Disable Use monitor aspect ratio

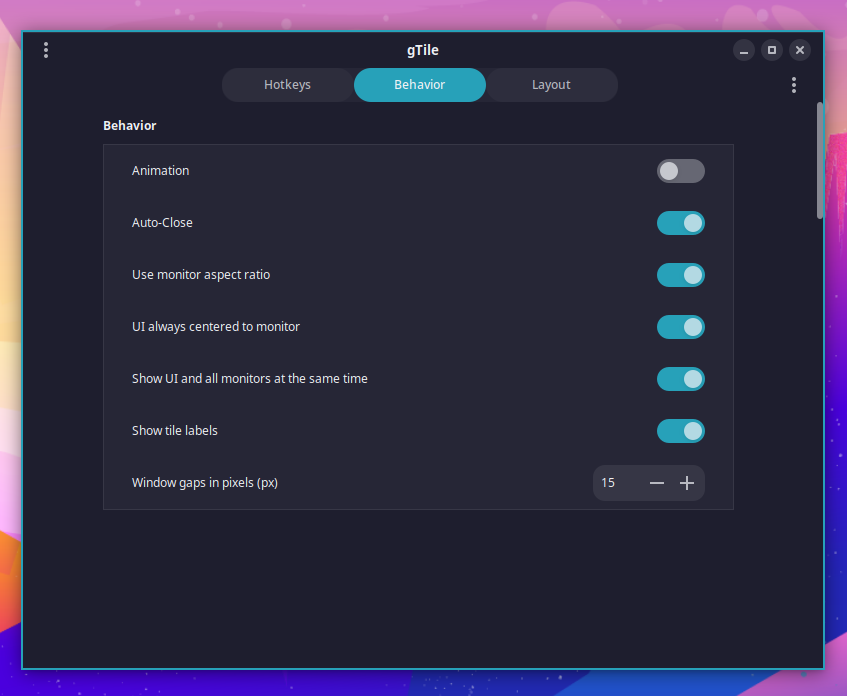681,275
